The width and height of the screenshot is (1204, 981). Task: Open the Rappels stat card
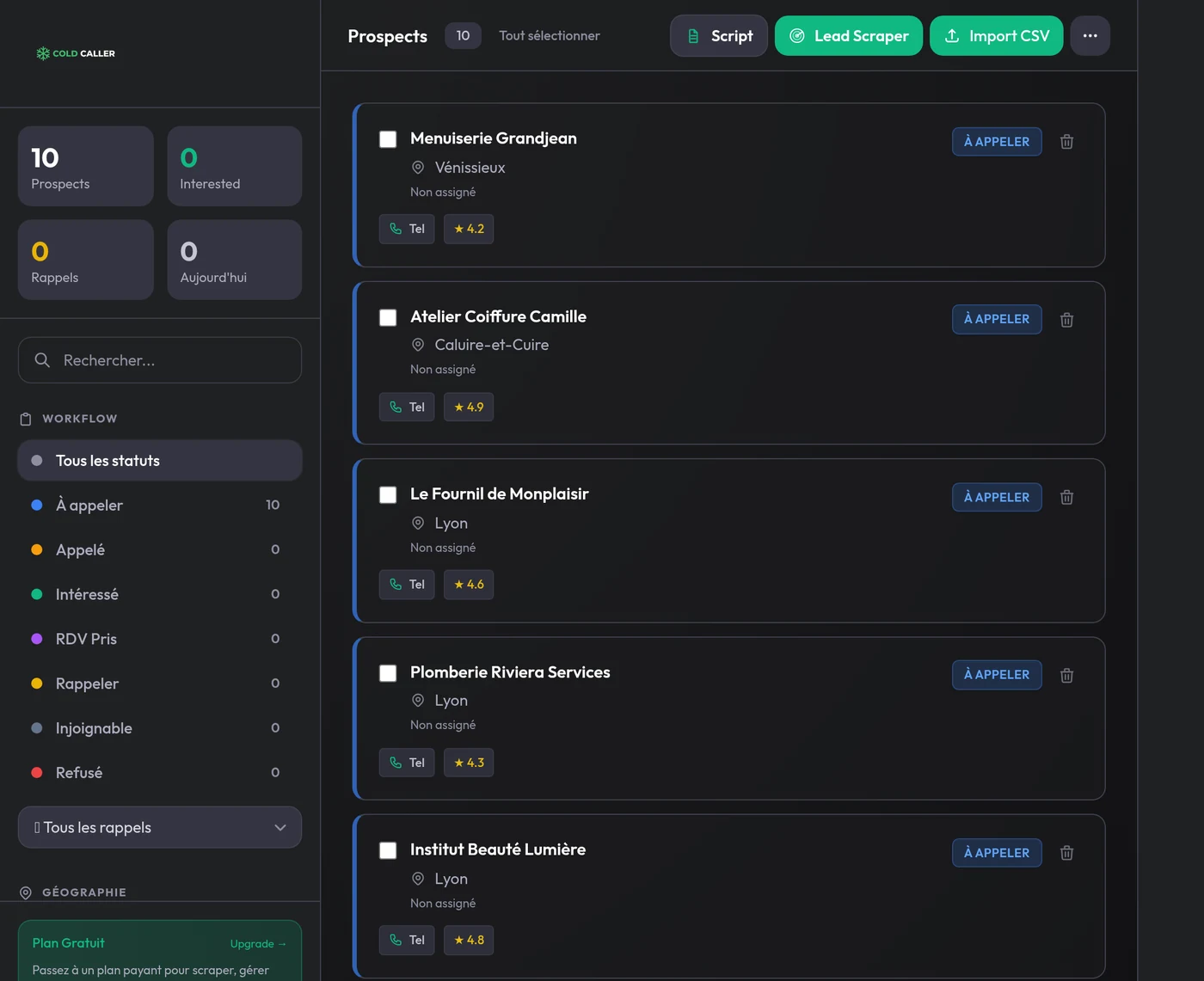86,260
